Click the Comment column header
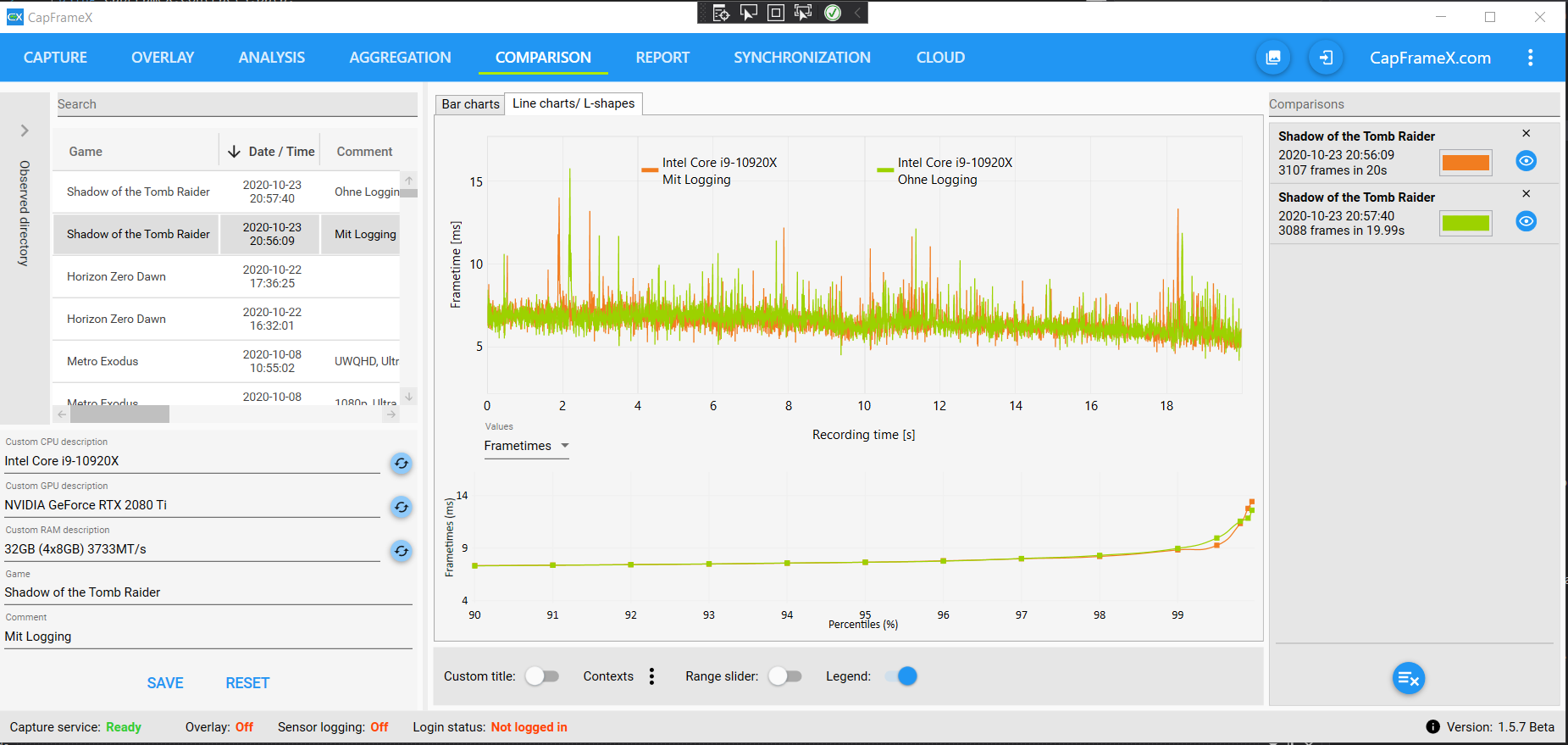The width and height of the screenshot is (1568, 745). coord(364,152)
